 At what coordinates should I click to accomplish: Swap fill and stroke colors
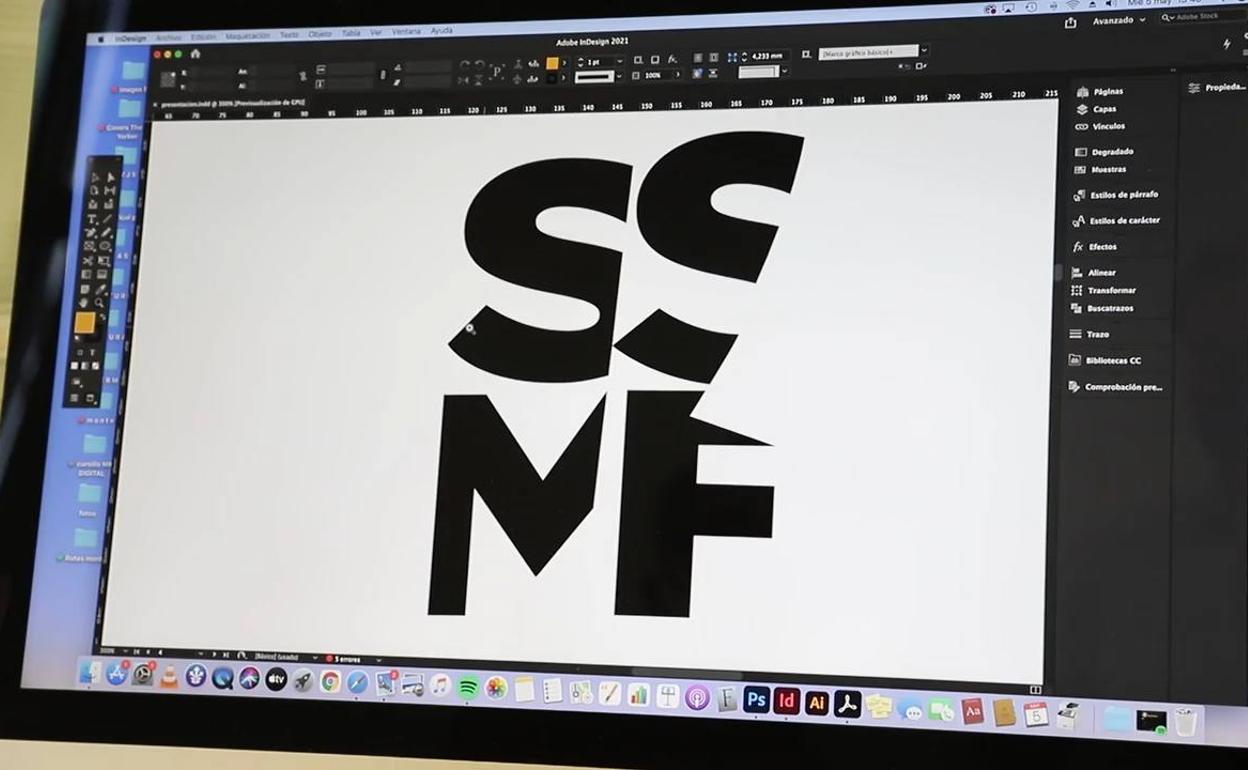coord(101,318)
